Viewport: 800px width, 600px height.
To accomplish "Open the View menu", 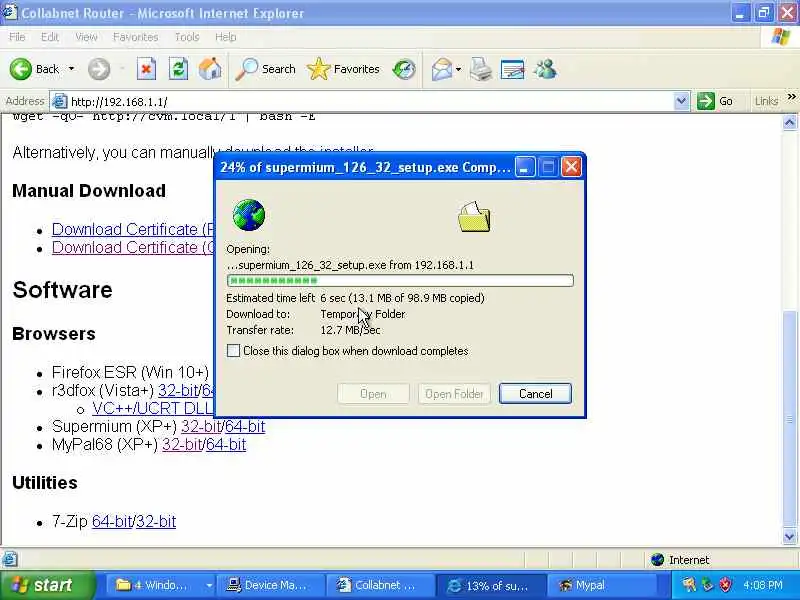I will [86, 37].
